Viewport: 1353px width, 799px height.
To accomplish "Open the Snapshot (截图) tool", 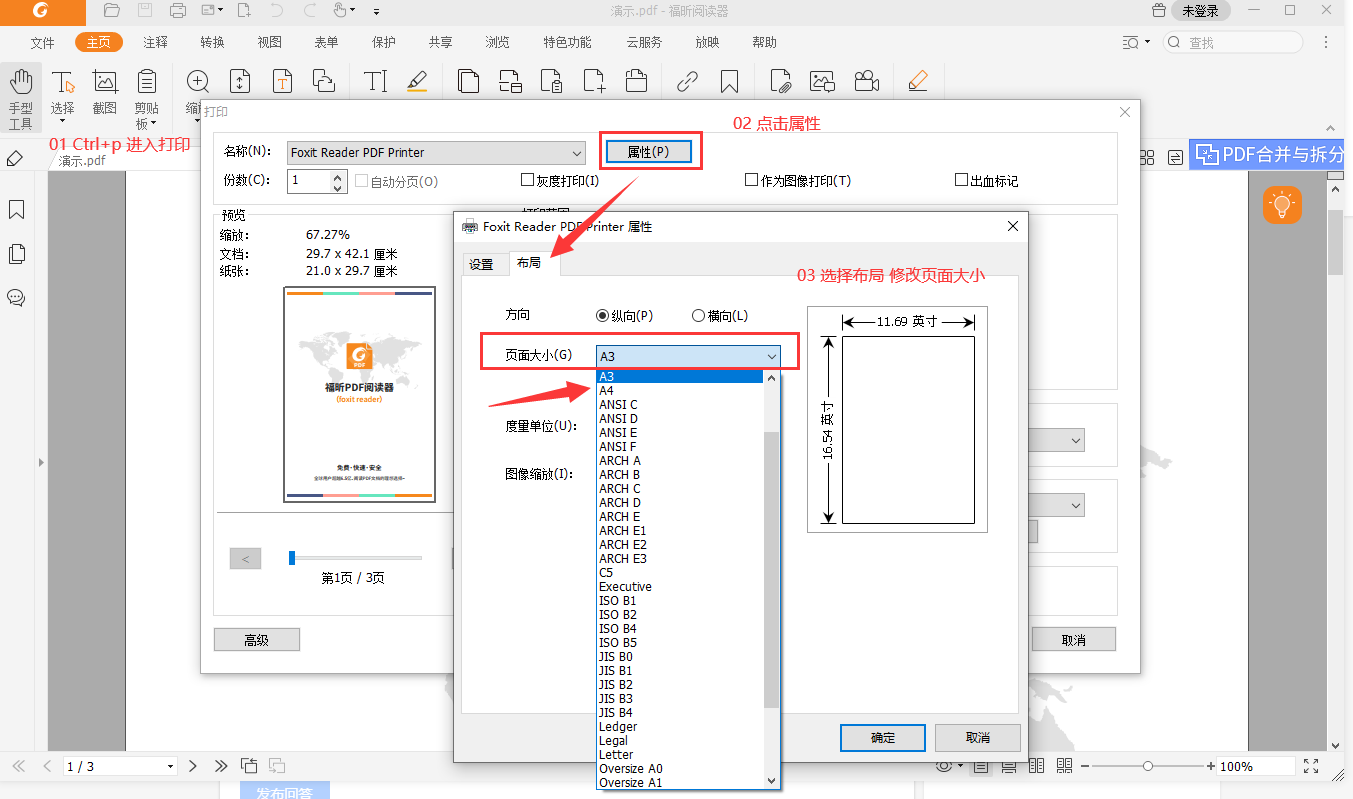I will click(x=105, y=92).
